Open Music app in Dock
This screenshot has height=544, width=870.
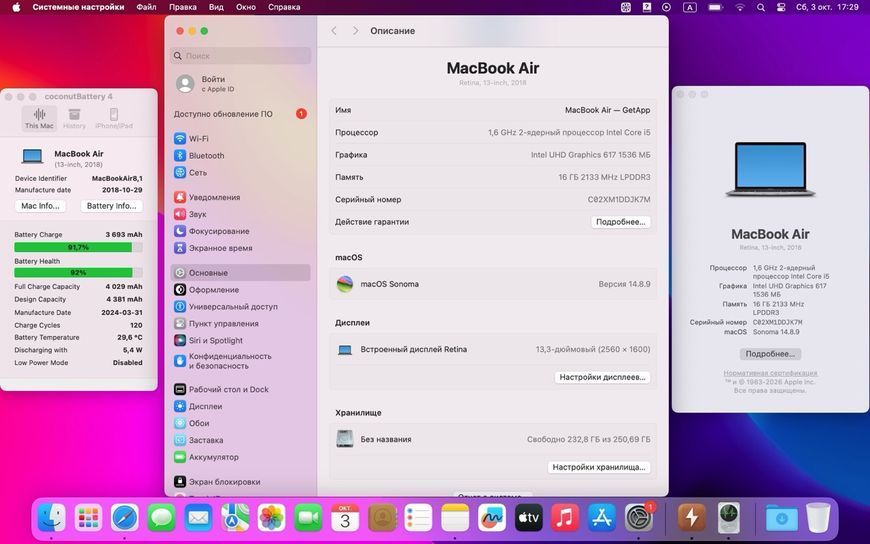(565, 518)
